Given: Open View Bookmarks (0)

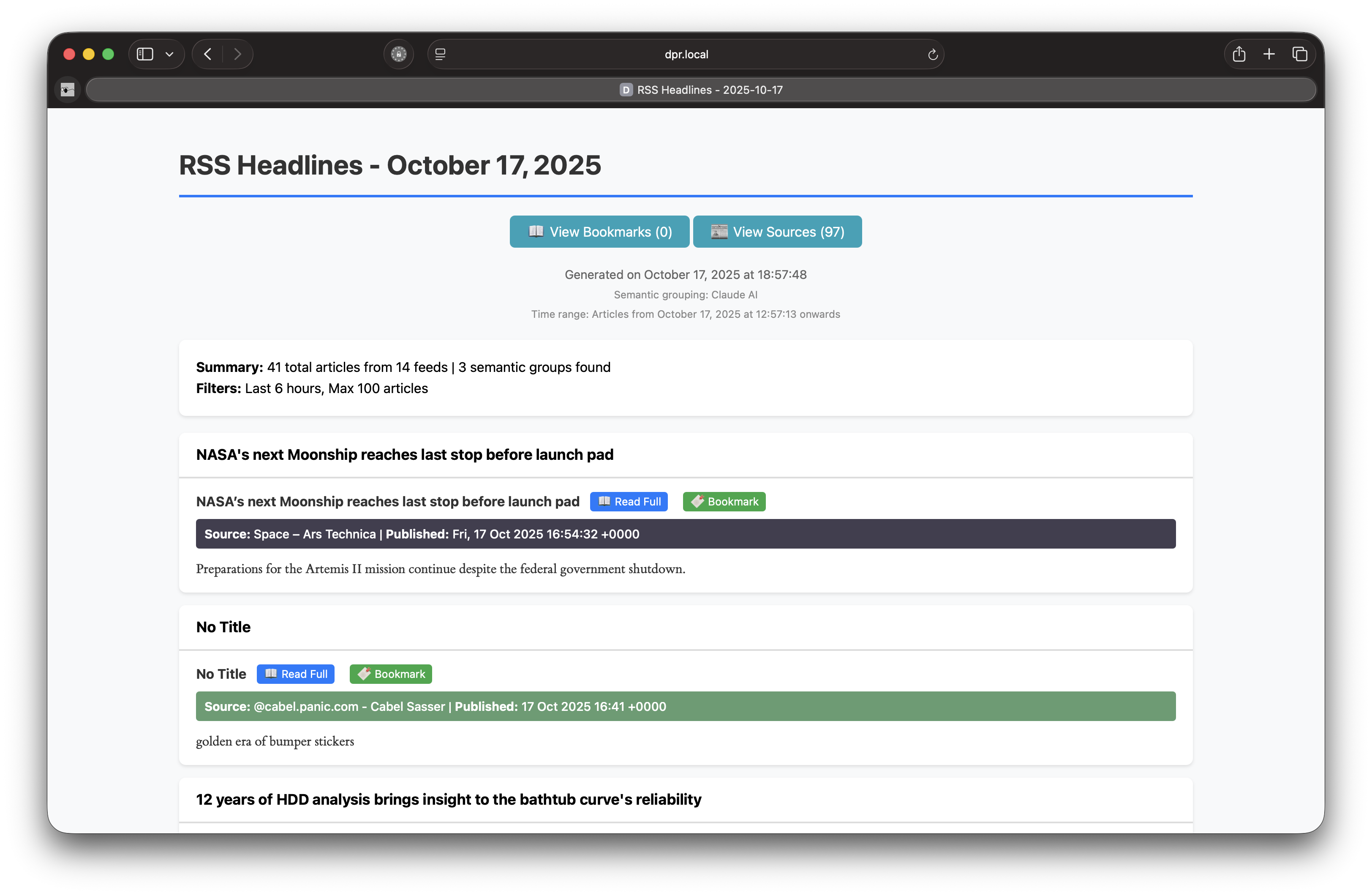Looking at the screenshot, I should [x=599, y=231].
